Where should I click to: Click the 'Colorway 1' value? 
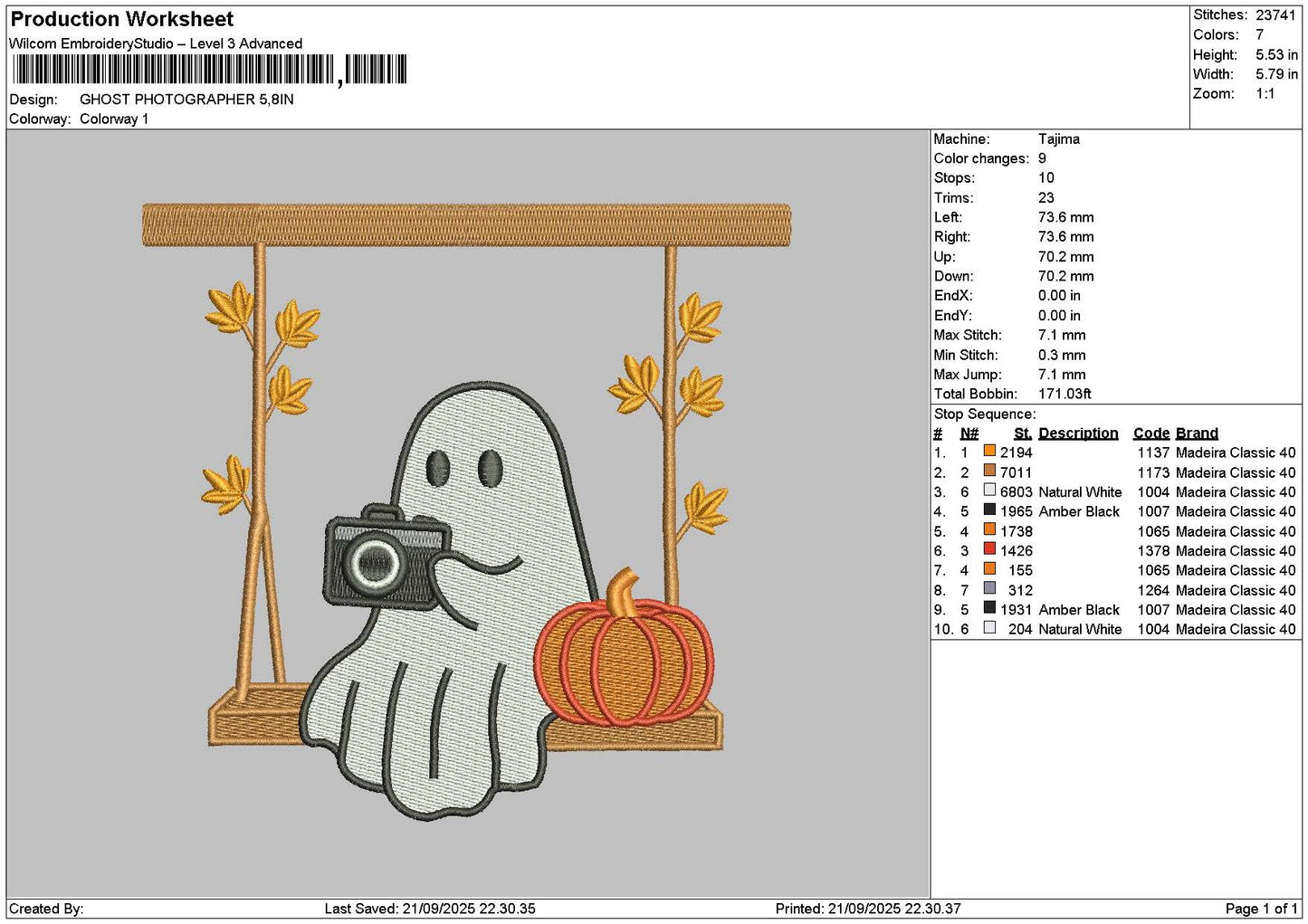[114, 119]
